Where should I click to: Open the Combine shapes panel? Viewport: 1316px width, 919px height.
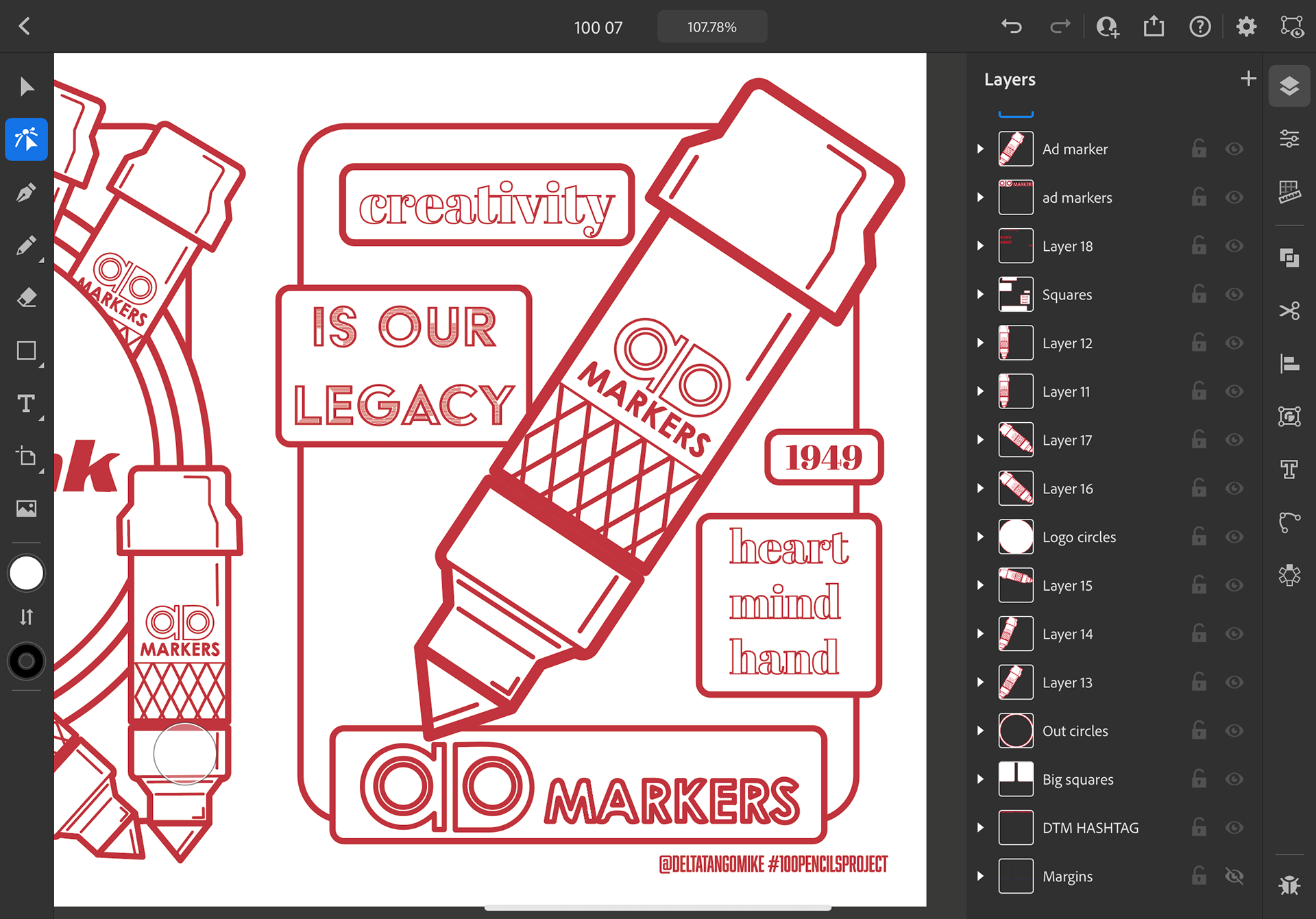pyautogui.click(x=1289, y=258)
